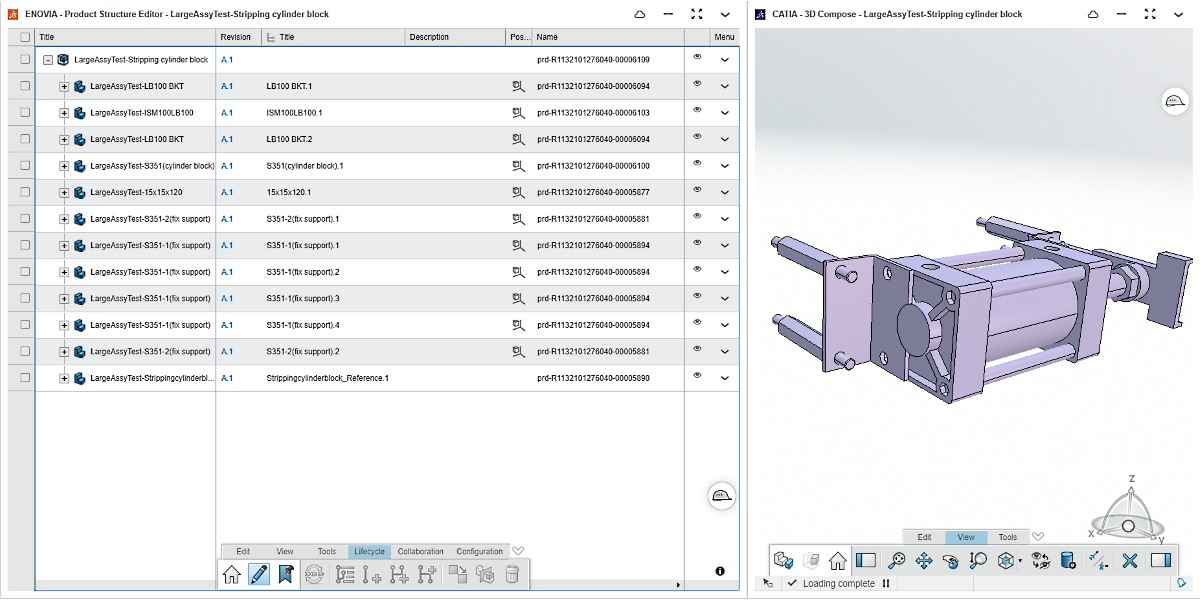1200x600 pixels.
Task: Toggle the pencil Edit mode icon
Action: coord(259,574)
